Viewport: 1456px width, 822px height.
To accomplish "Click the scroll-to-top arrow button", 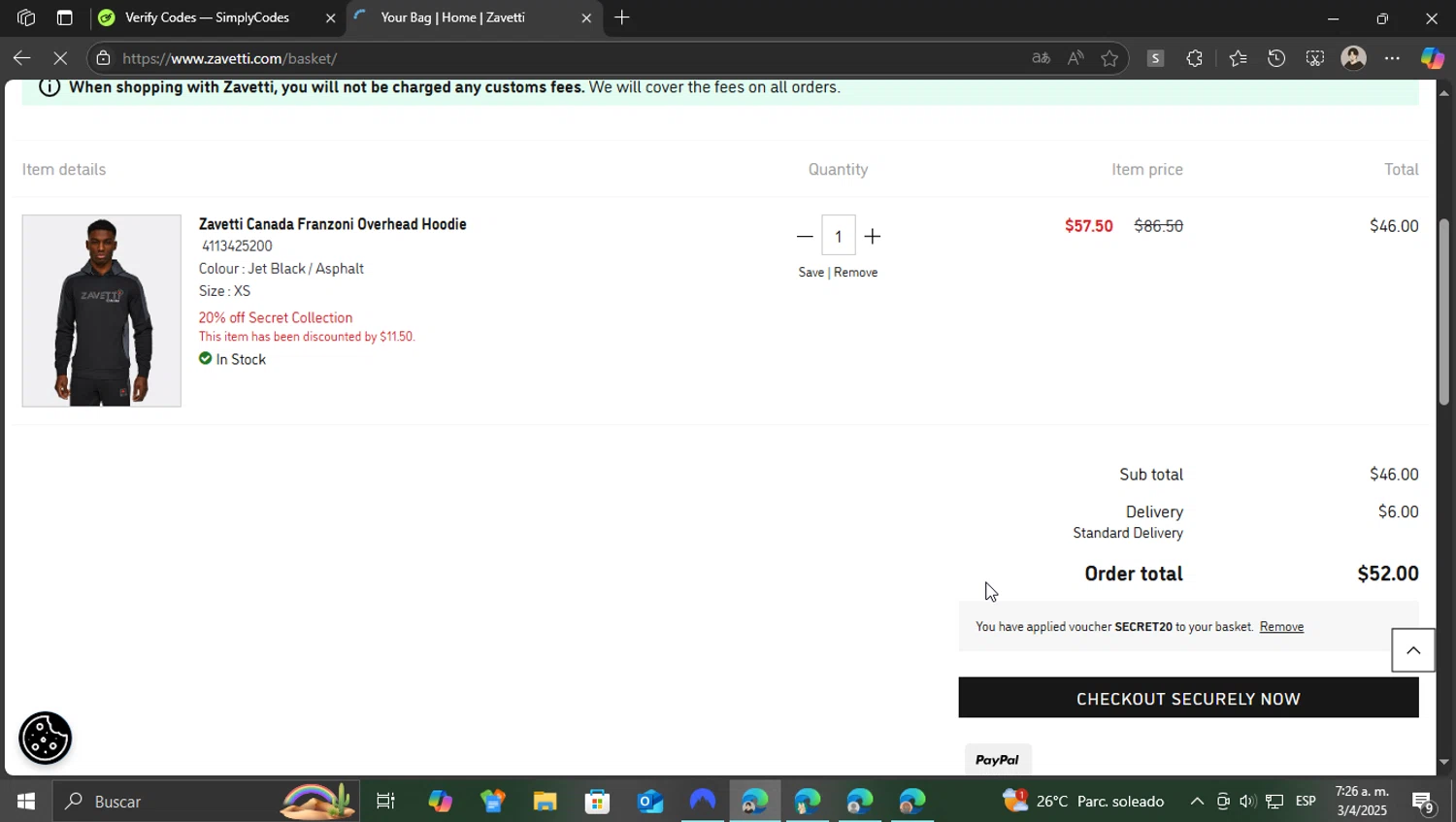I will pos(1413,650).
